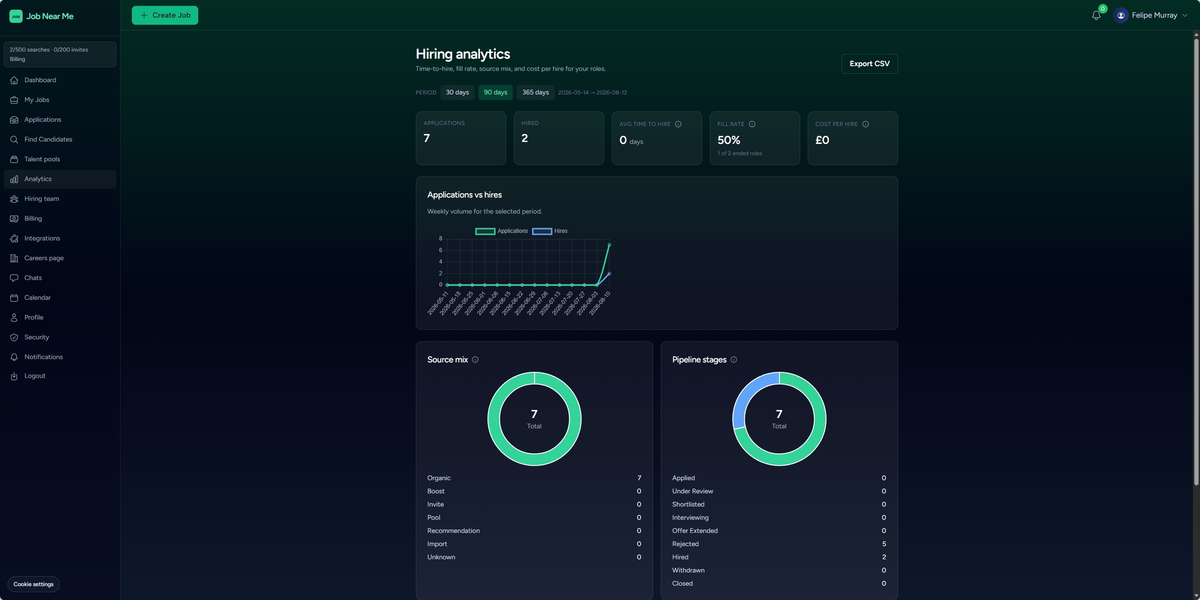Screen dimensions: 1200x600
Task: Go to Hiring team page
Action: coord(60,199)
